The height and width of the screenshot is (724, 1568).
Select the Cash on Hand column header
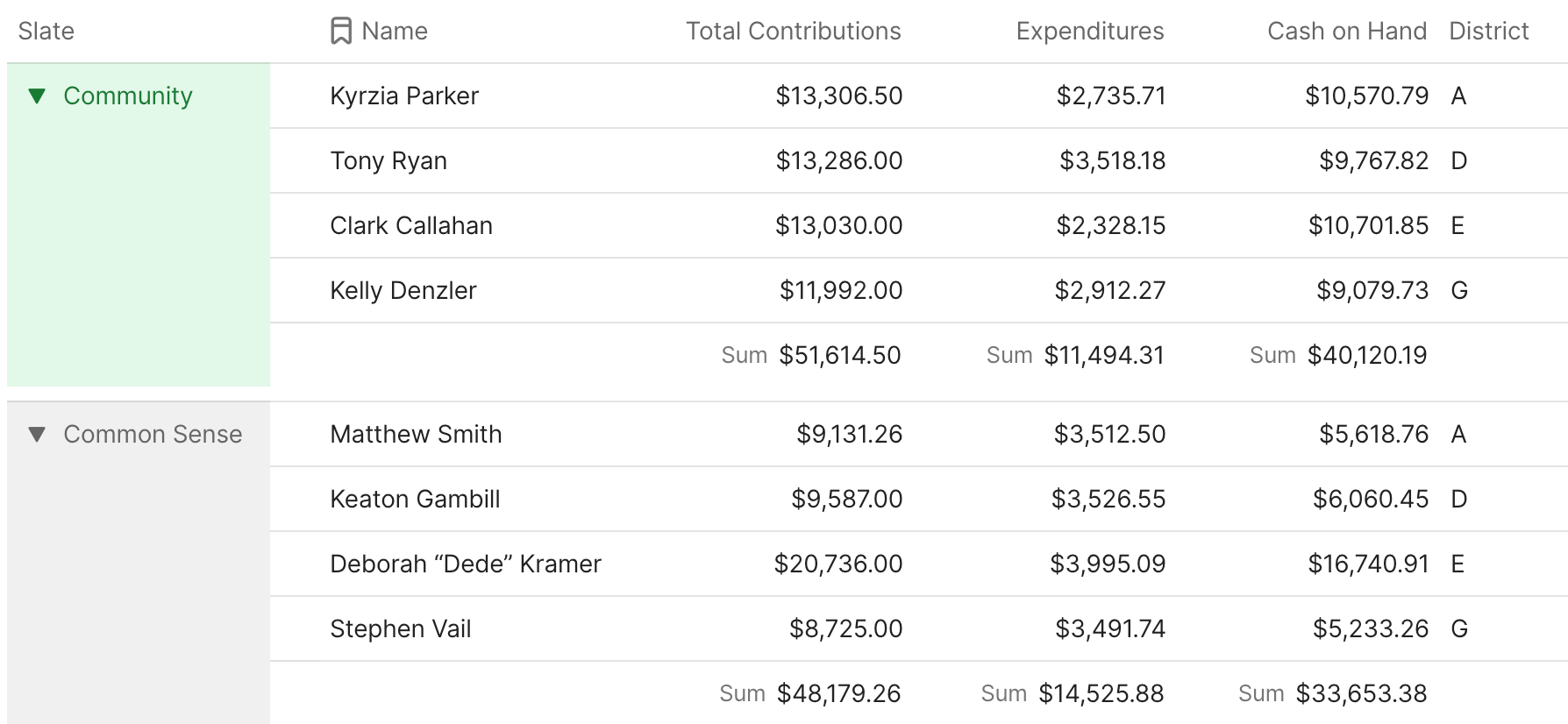point(1346,32)
